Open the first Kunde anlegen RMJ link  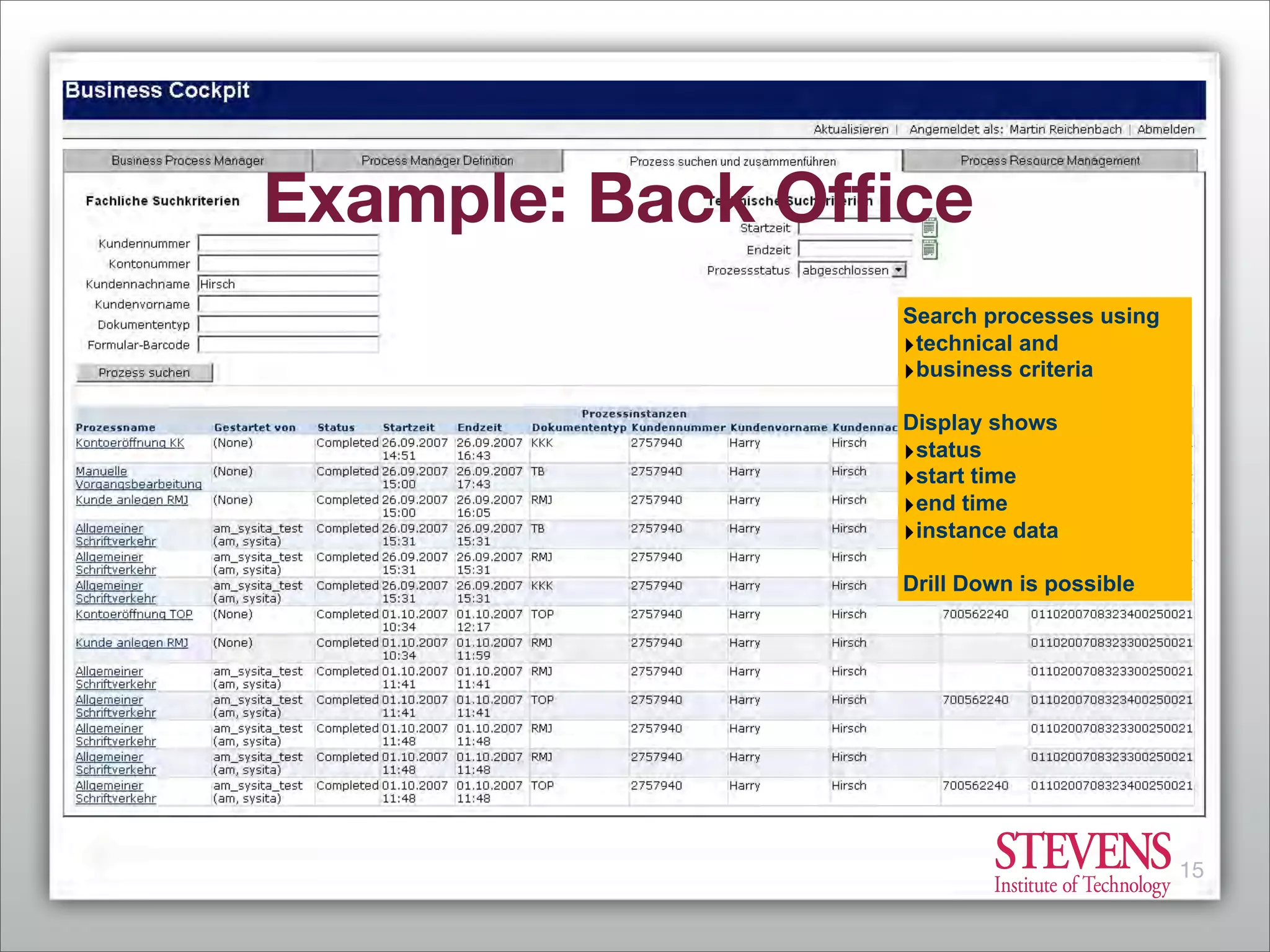point(131,500)
